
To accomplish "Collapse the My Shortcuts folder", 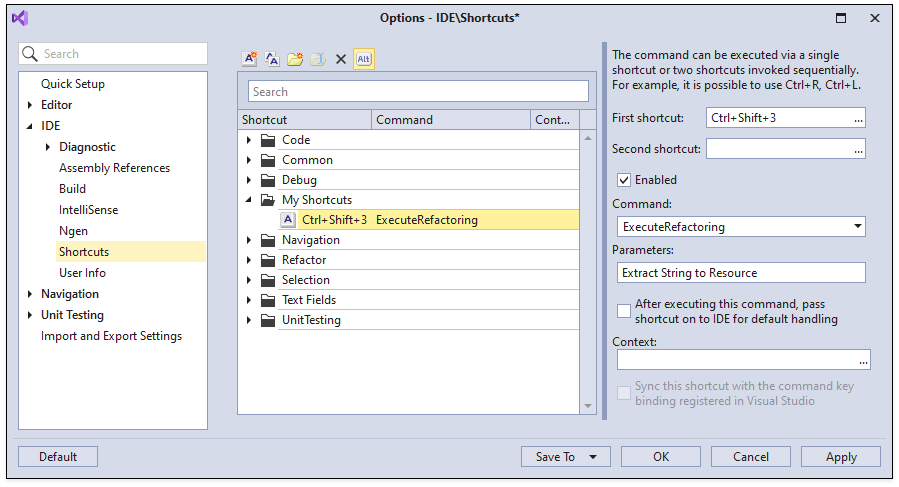I will [x=249, y=200].
